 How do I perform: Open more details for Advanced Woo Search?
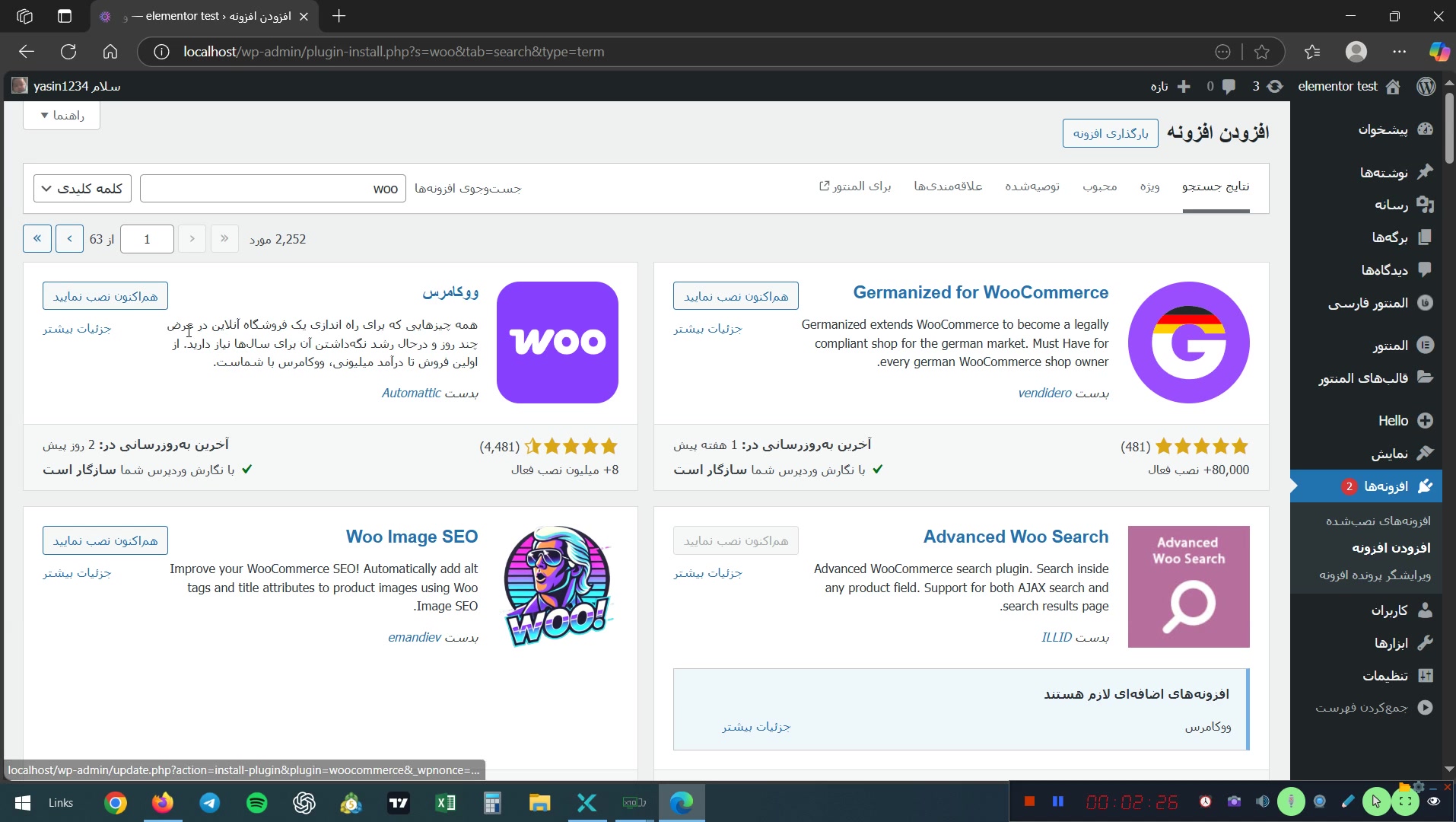[x=707, y=573]
